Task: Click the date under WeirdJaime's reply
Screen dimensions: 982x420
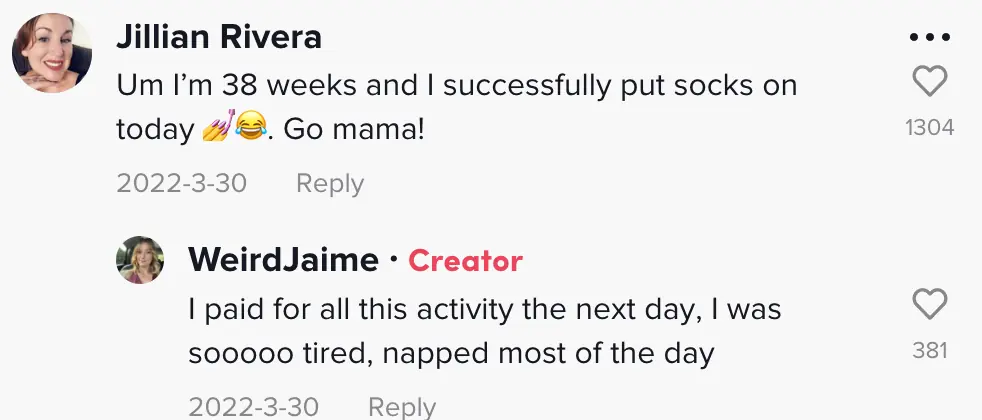Action: pos(254,407)
